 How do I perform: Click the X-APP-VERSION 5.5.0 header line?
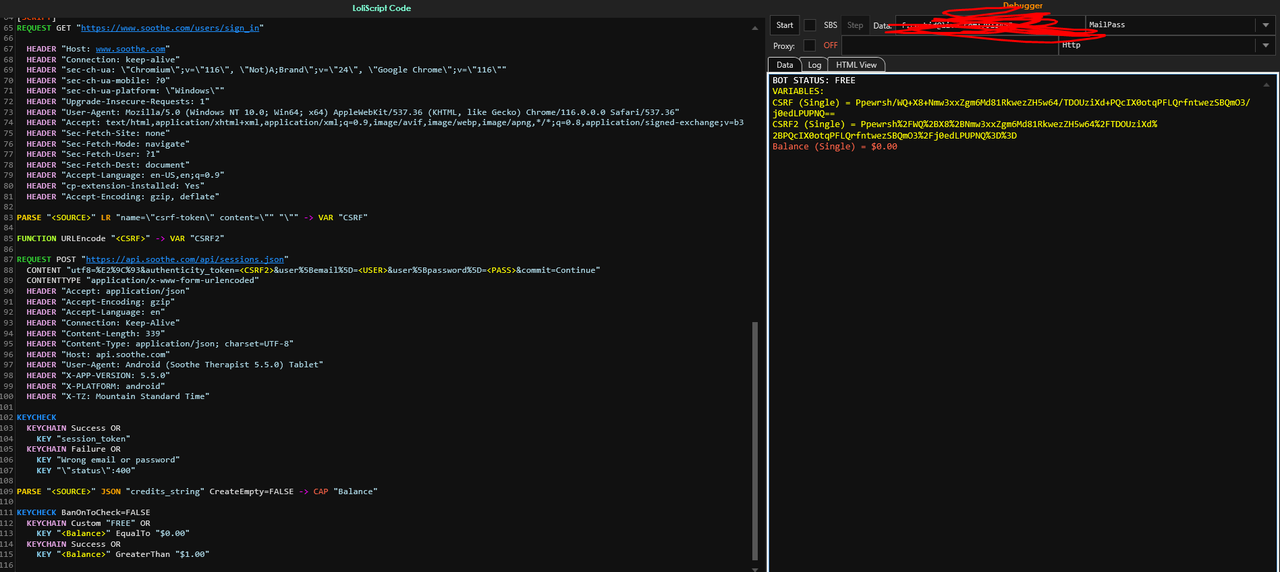pyautogui.click(x=98, y=375)
